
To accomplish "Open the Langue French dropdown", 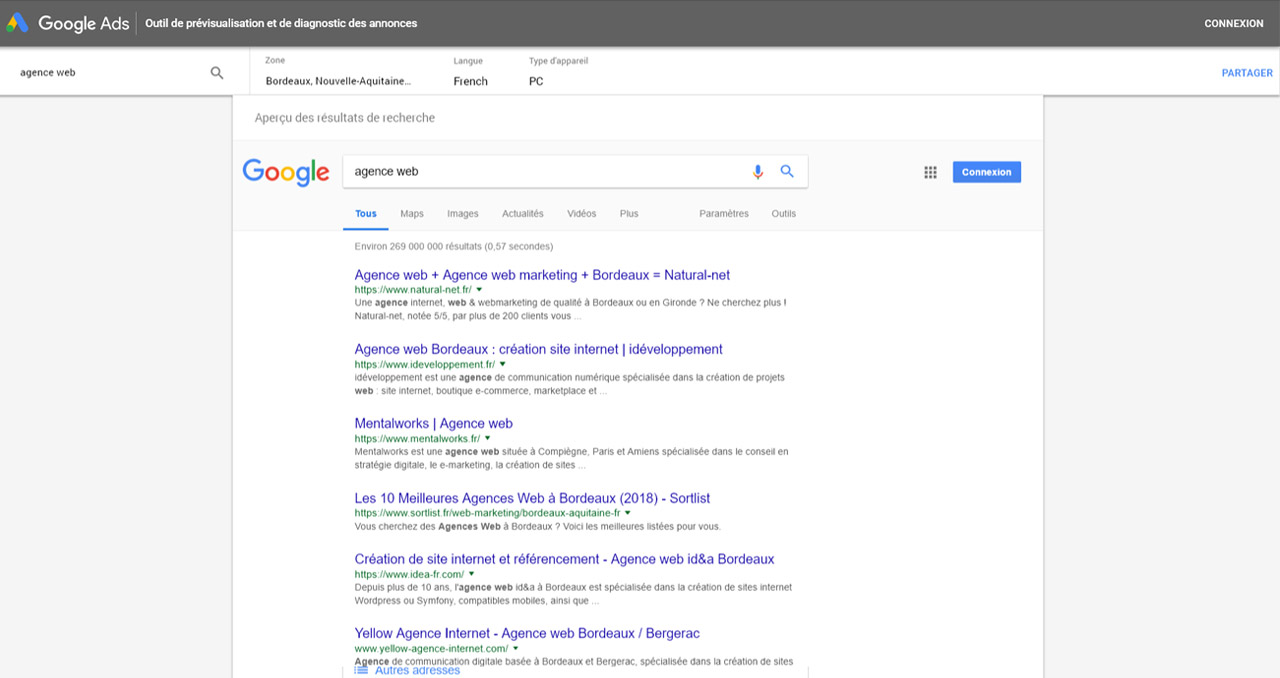I will click(471, 72).
